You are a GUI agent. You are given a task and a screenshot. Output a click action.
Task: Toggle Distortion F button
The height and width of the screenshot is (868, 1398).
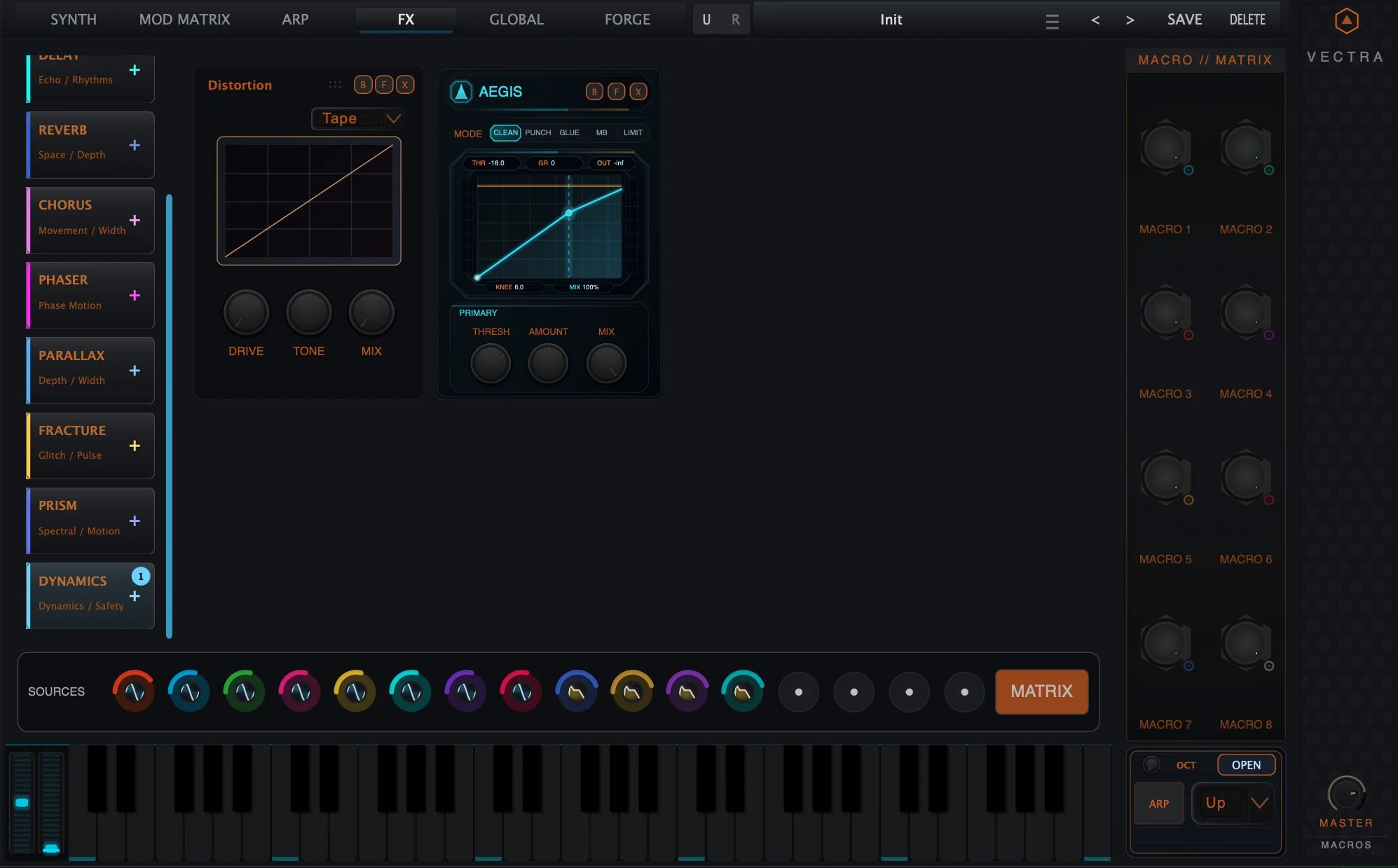click(384, 85)
